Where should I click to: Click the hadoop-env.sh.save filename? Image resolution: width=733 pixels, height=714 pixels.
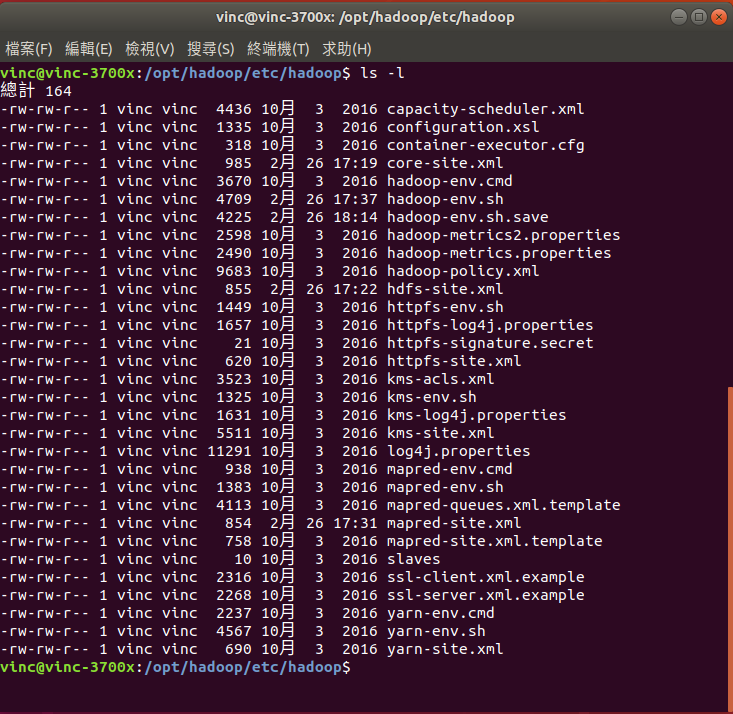pos(466,217)
